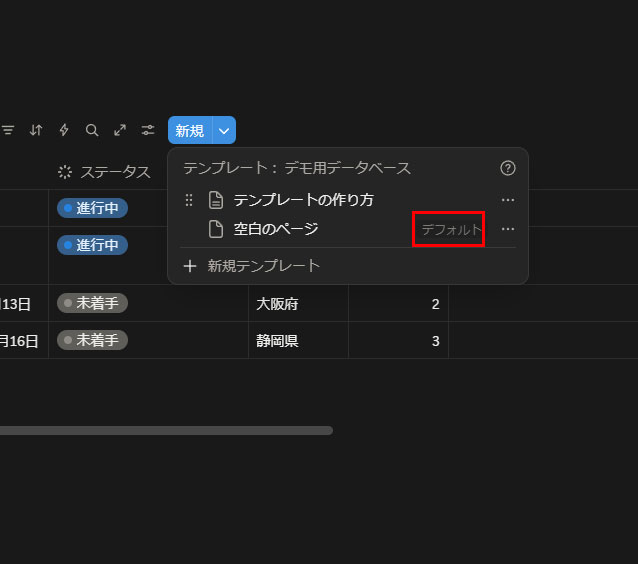The height and width of the screenshot is (564, 638).
Task: Click first 進行中 status tag
Action: [92, 208]
